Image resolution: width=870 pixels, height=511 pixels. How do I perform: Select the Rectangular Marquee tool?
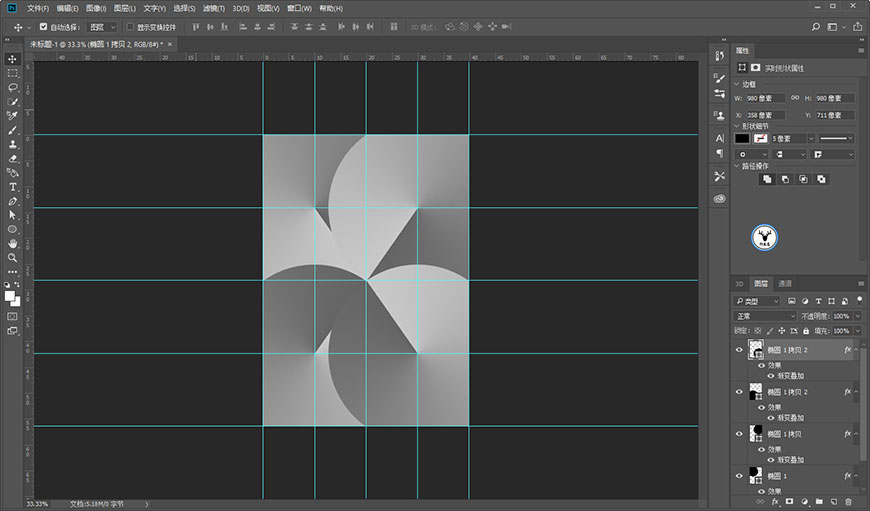coord(13,73)
